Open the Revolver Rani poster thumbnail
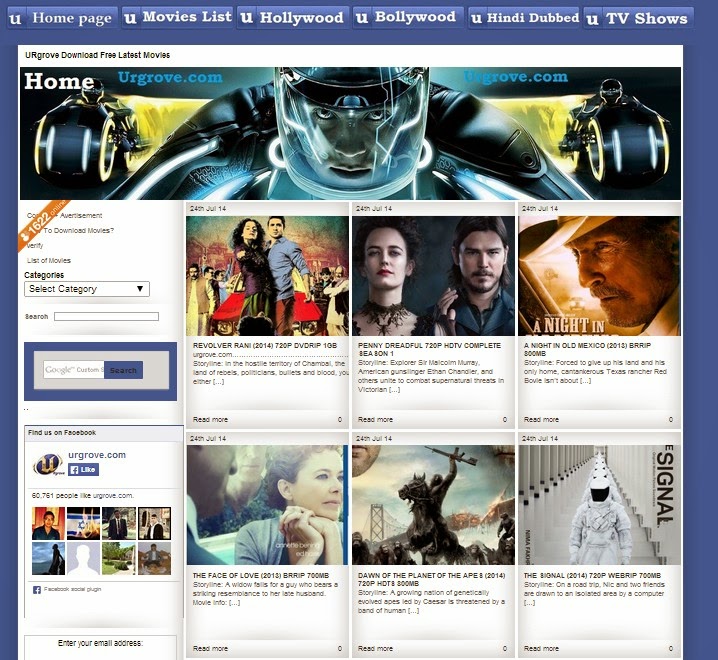This screenshot has height=660, width=718. (267, 276)
